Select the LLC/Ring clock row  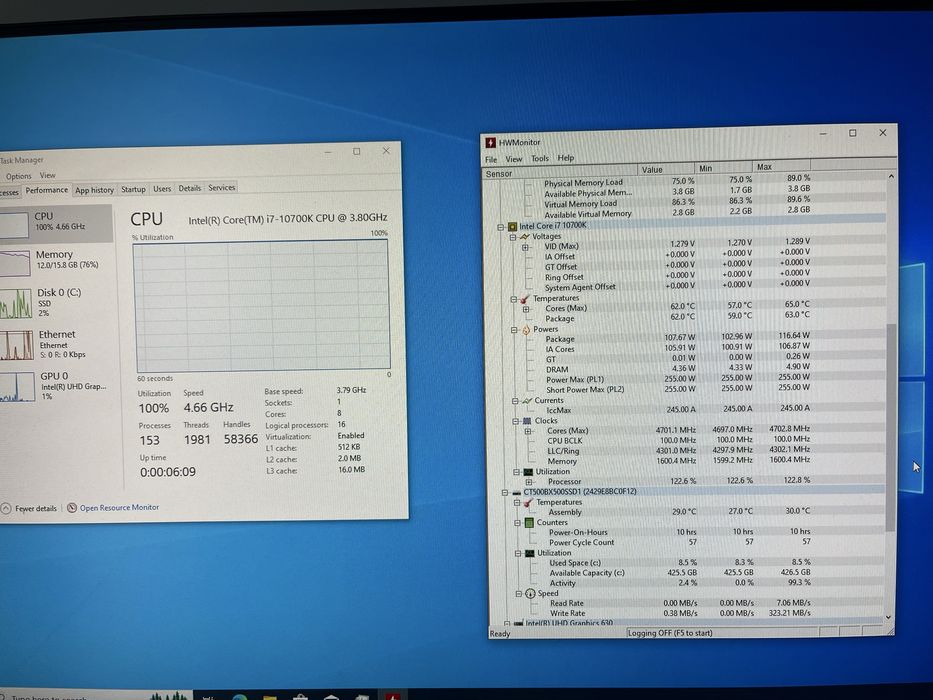click(685, 451)
